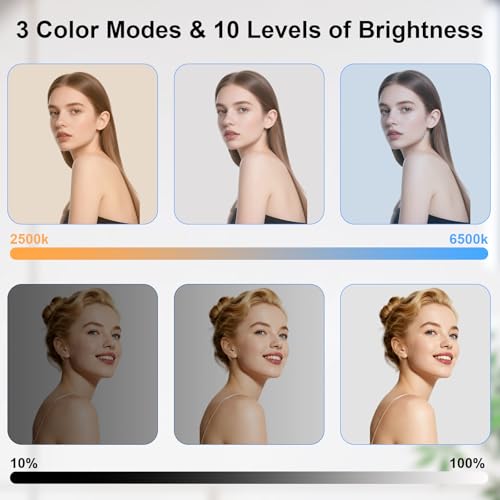Select the darkest brightness portrait thumbnail
The height and width of the screenshot is (500, 500).
(83, 364)
